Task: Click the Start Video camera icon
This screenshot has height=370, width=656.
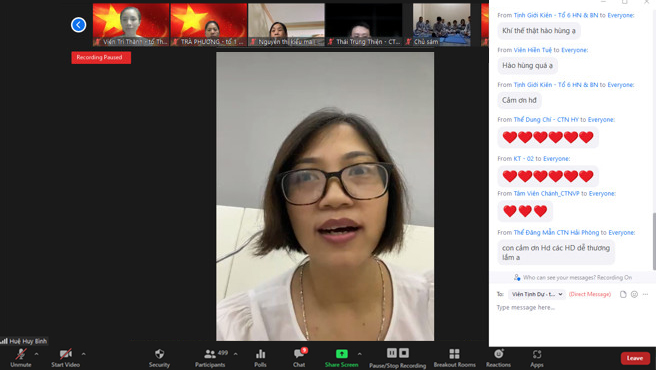Action: tap(65, 354)
